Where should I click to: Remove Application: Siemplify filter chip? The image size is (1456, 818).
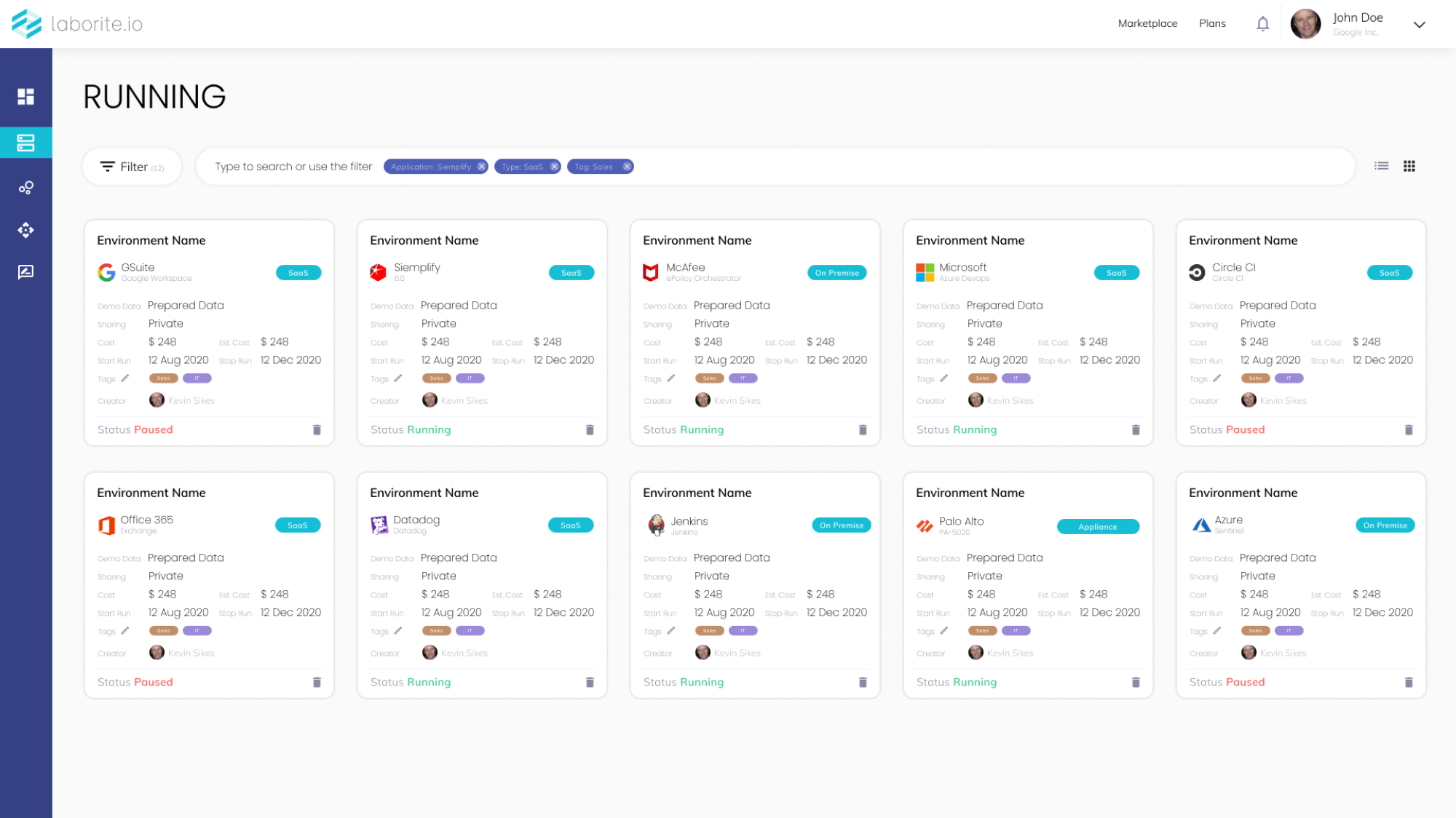481,167
